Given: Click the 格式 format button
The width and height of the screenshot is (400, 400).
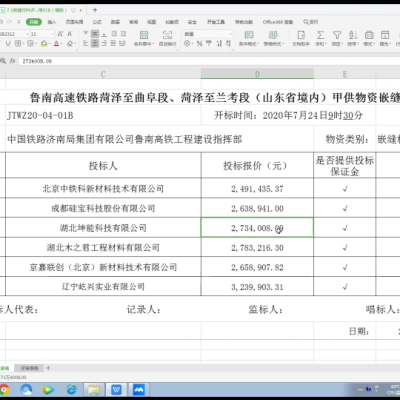Looking at the screenshot, I should coord(369,38).
